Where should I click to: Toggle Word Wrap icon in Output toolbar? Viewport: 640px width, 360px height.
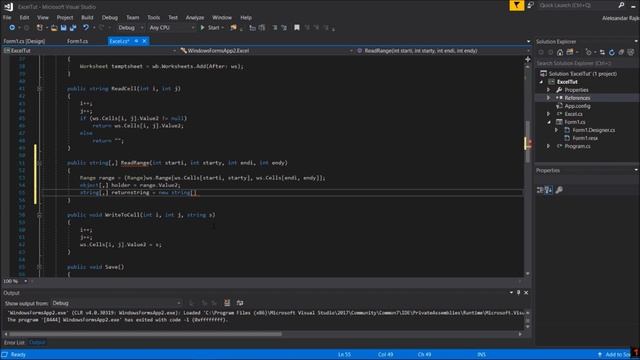[240, 303]
